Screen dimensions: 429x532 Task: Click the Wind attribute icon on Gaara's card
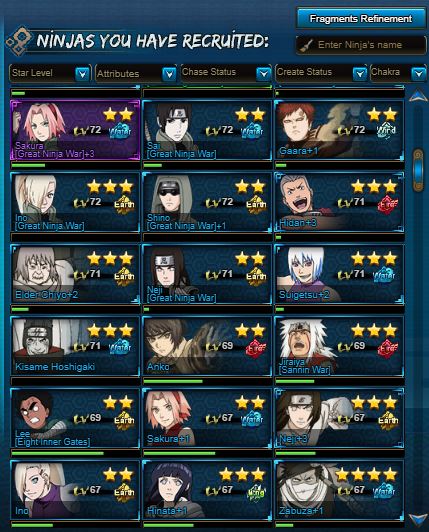(386, 131)
